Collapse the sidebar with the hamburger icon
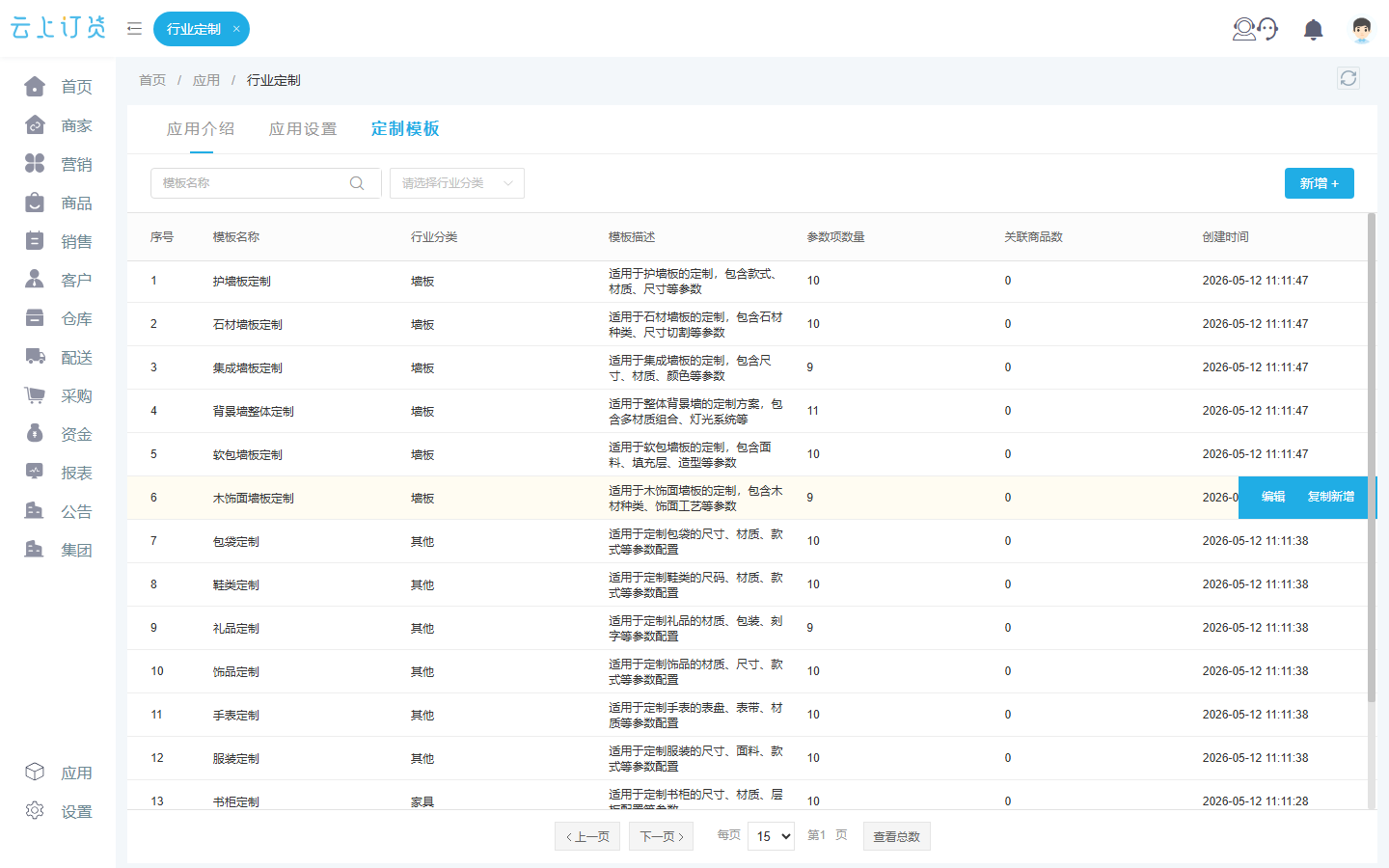Viewport: 1389px width, 868px height. pyautogui.click(x=134, y=29)
